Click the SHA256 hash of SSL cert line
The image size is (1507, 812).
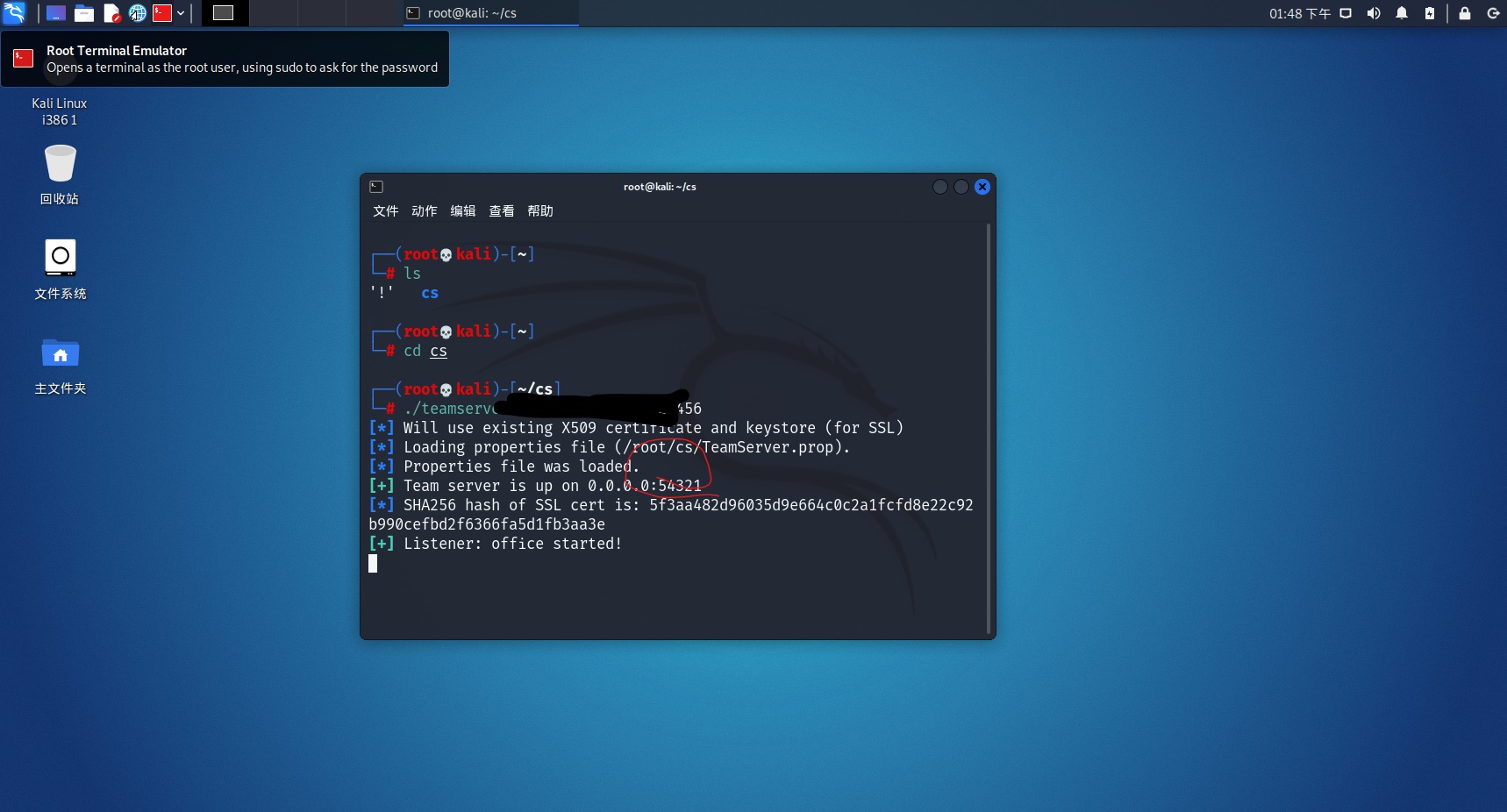click(671, 515)
